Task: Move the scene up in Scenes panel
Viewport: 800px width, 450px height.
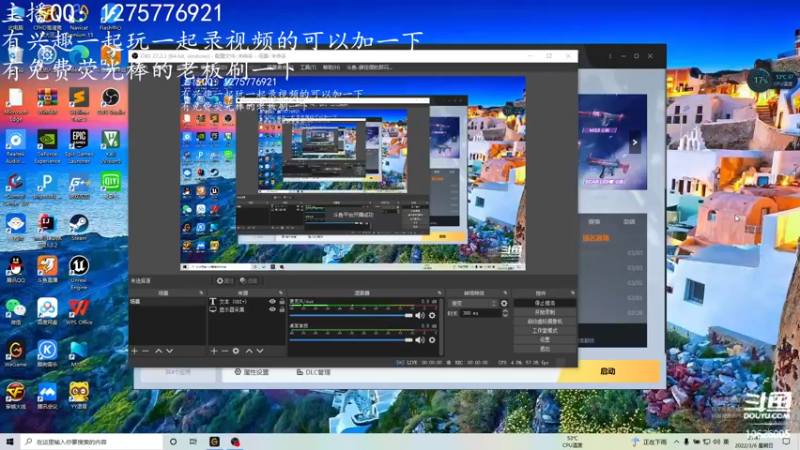Action: 159,351
